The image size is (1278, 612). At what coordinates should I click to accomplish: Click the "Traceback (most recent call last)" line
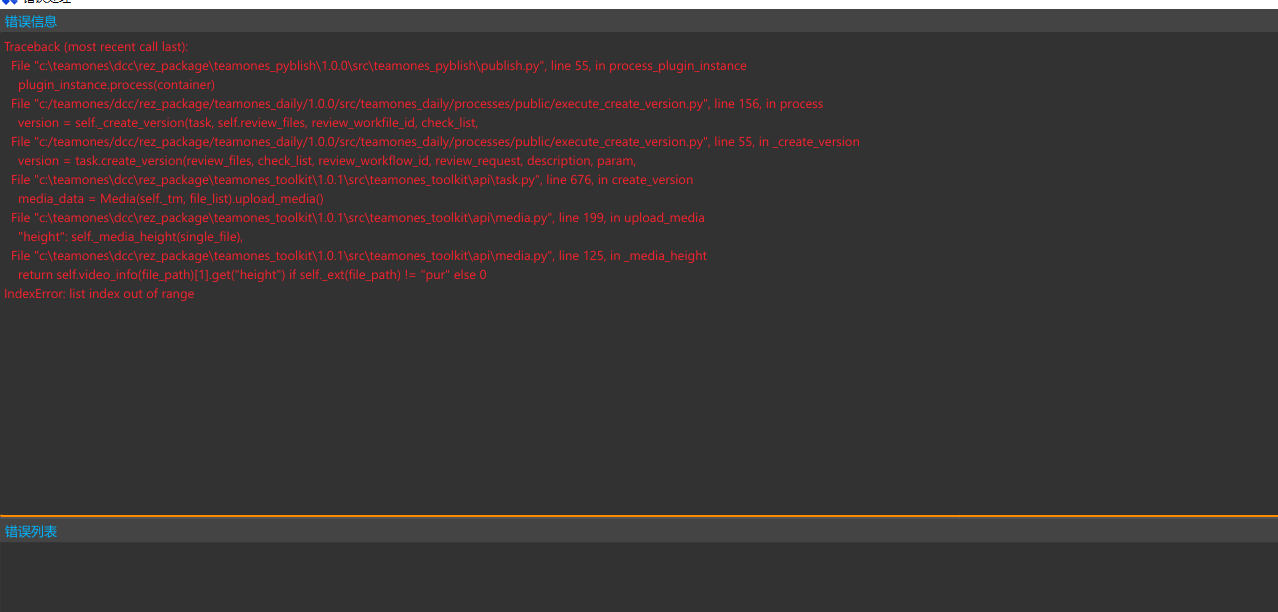pyautogui.click(x=96, y=47)
